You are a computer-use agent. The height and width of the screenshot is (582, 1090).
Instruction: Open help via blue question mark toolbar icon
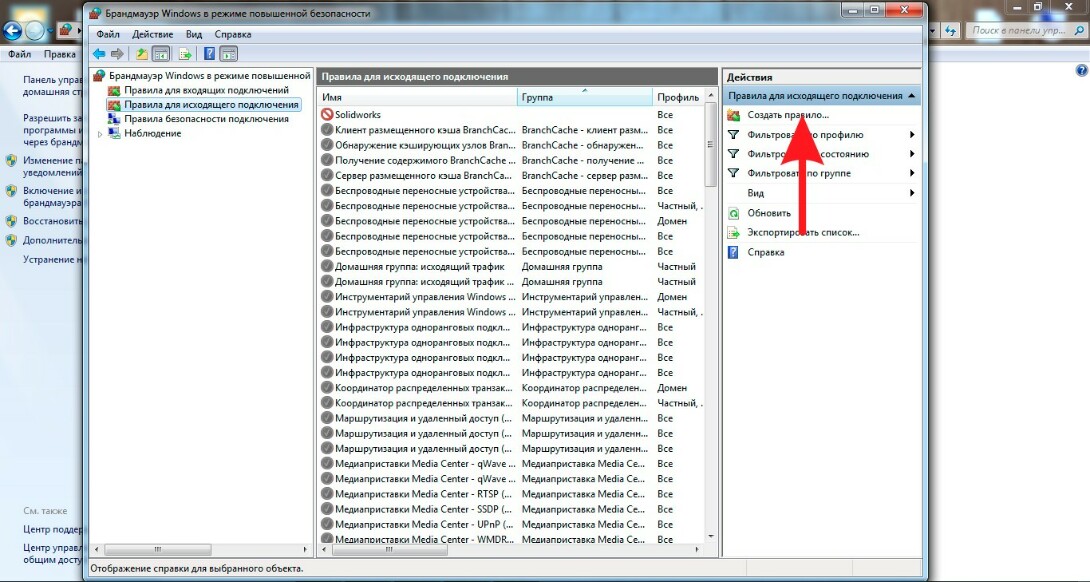(x=209, y=54)
